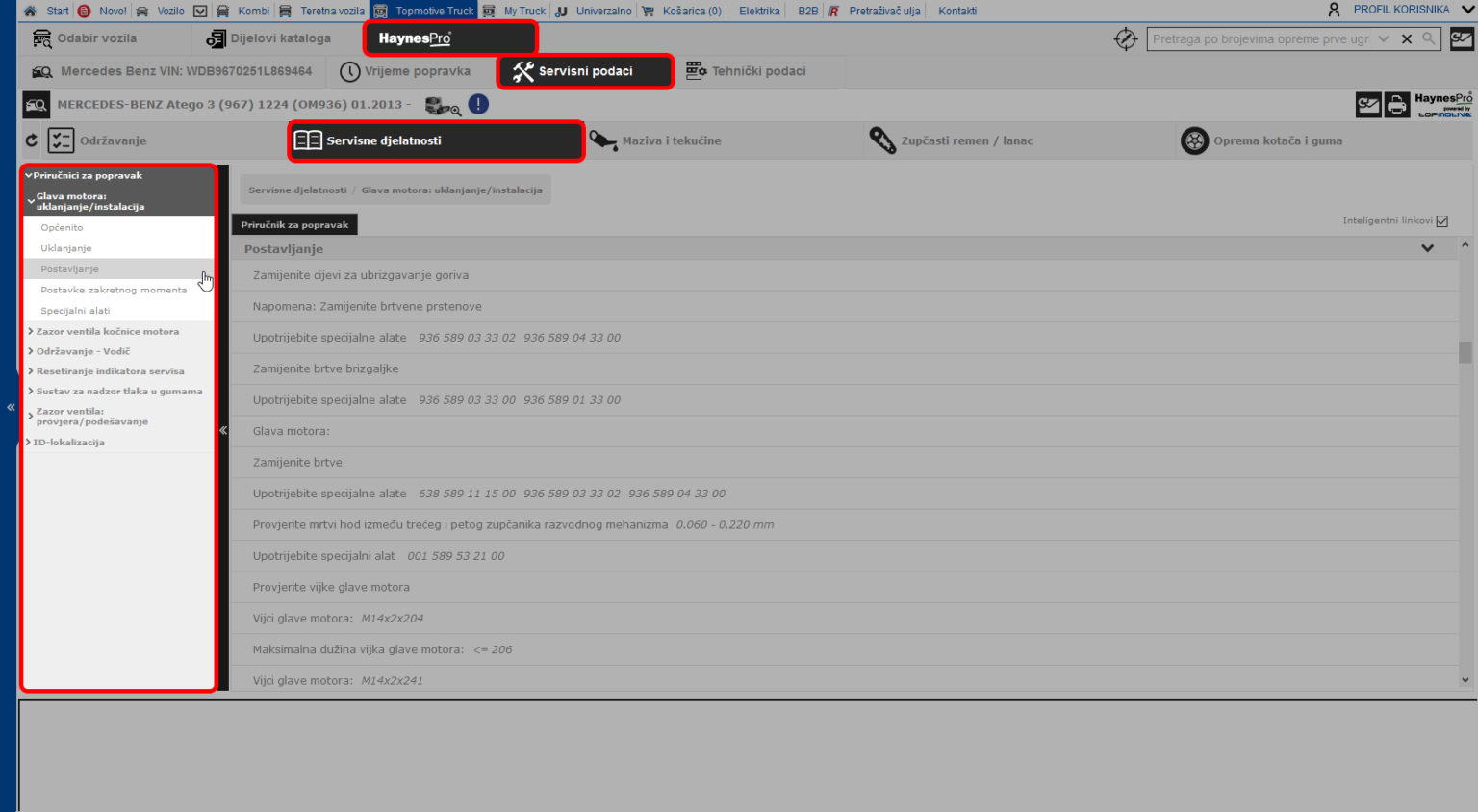Viewport: 1478px width, 812px height.
Task: Open Servisni podaci tab
Action: [585, 71]
